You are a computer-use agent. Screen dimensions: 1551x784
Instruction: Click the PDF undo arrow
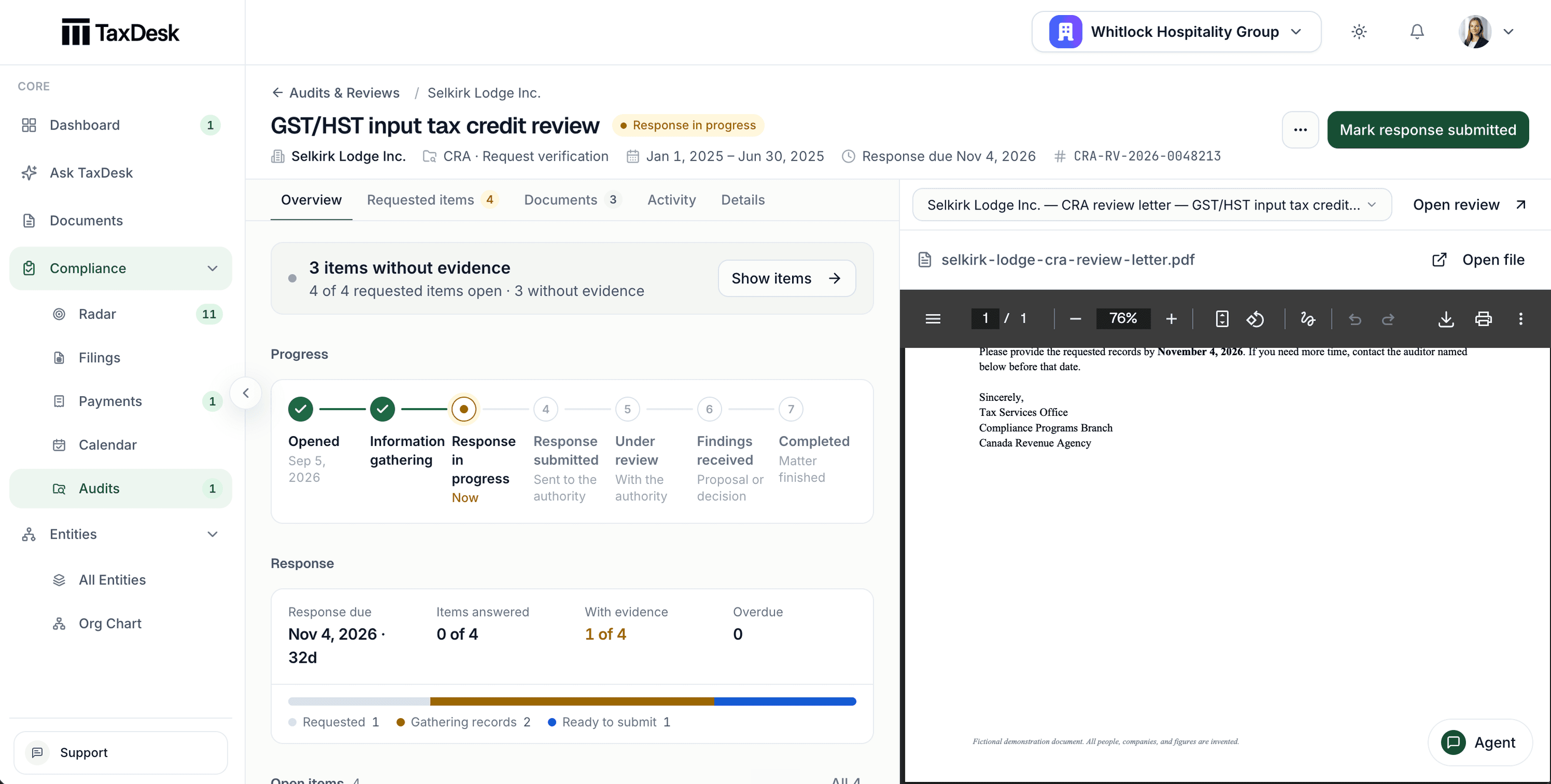tap(1355, 319)
